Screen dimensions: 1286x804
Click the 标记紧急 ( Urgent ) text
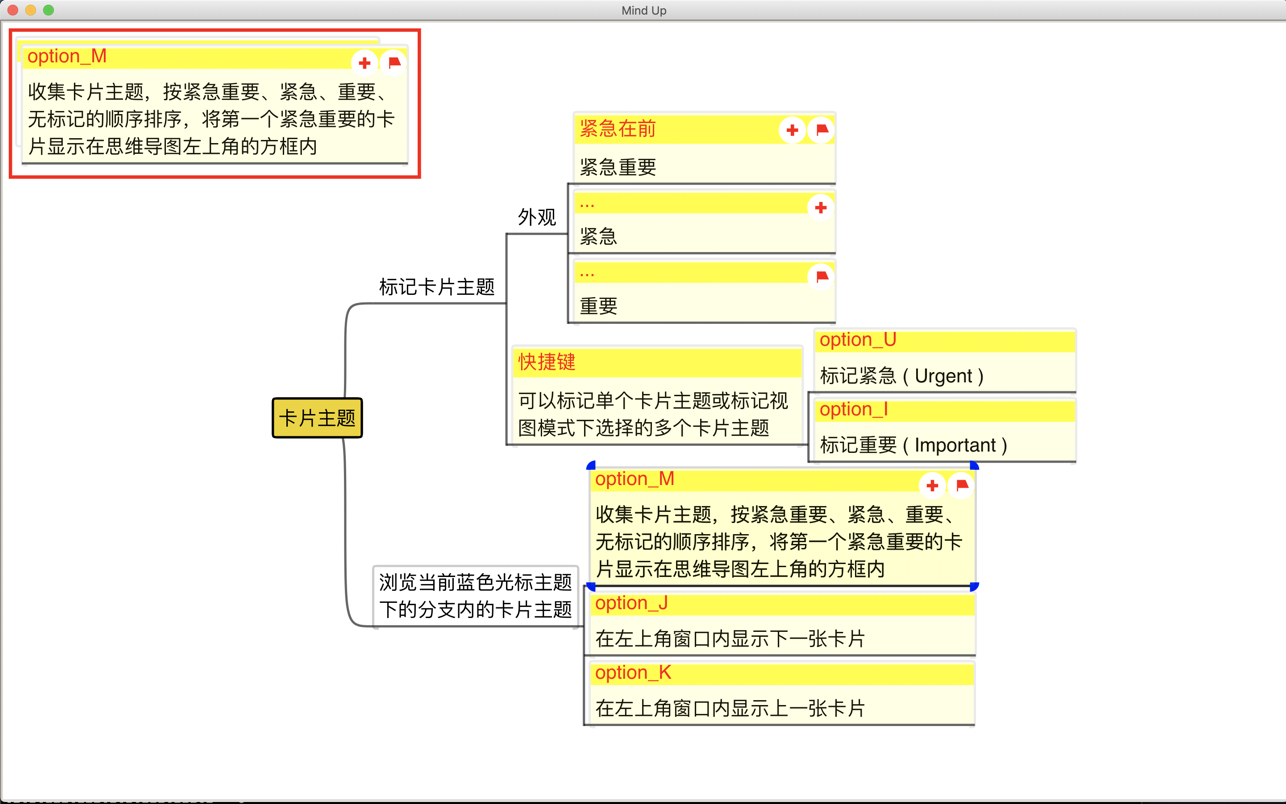[902, 376]
